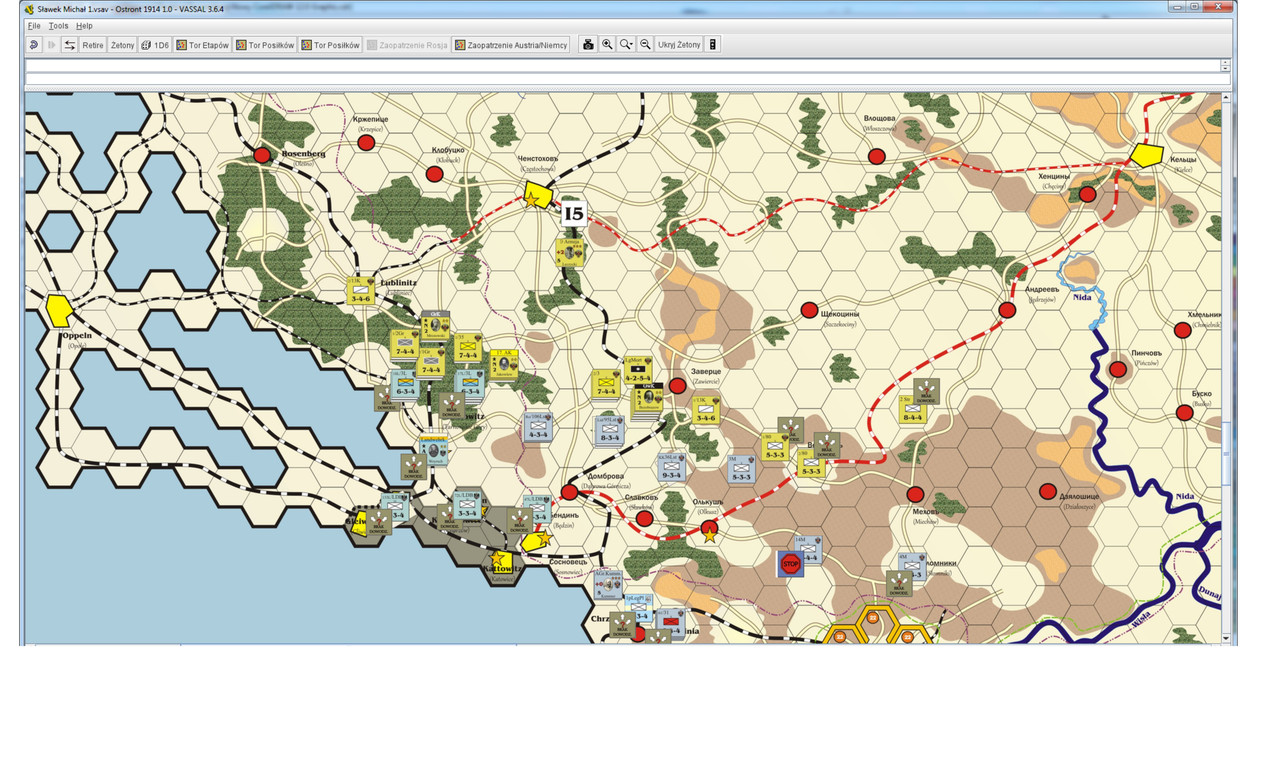Click the yellow star at Олькушъ
1280x758 pixels.
click(710, 534)
